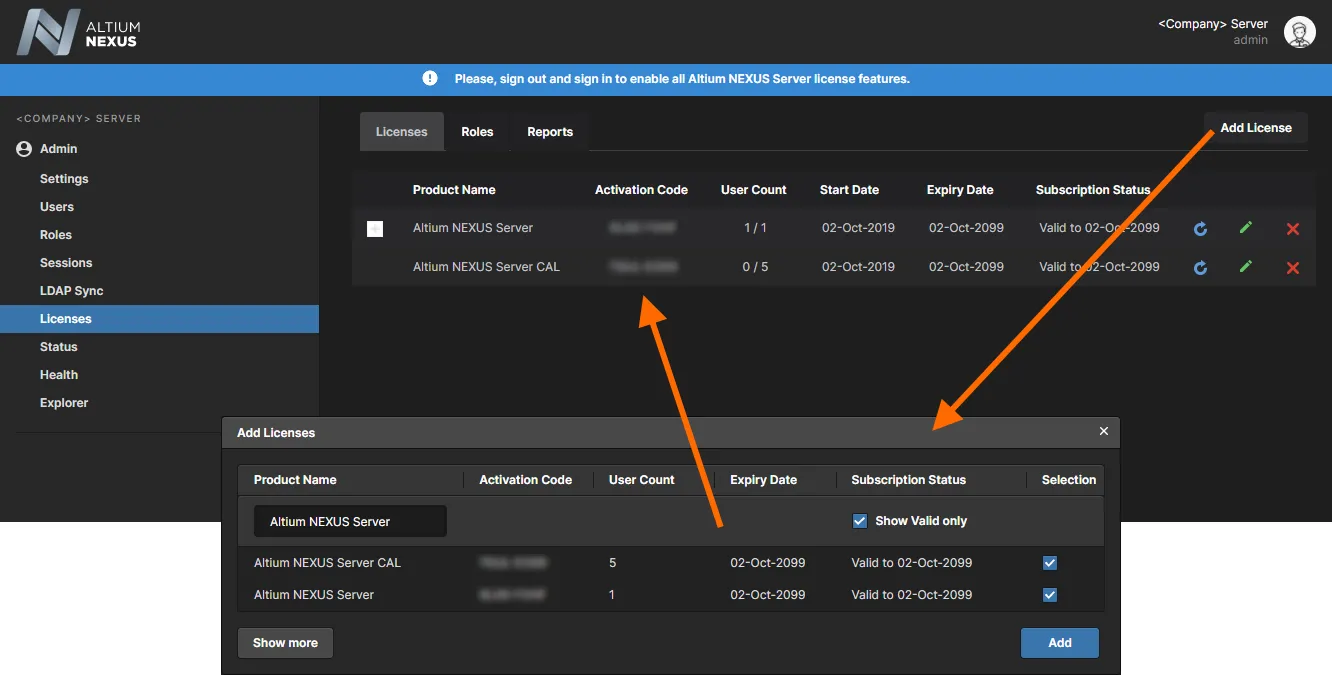Viewport: 1332px width, 675px height.
Task: Click the "1 / 1" user count cell
Action: [755, 228]
